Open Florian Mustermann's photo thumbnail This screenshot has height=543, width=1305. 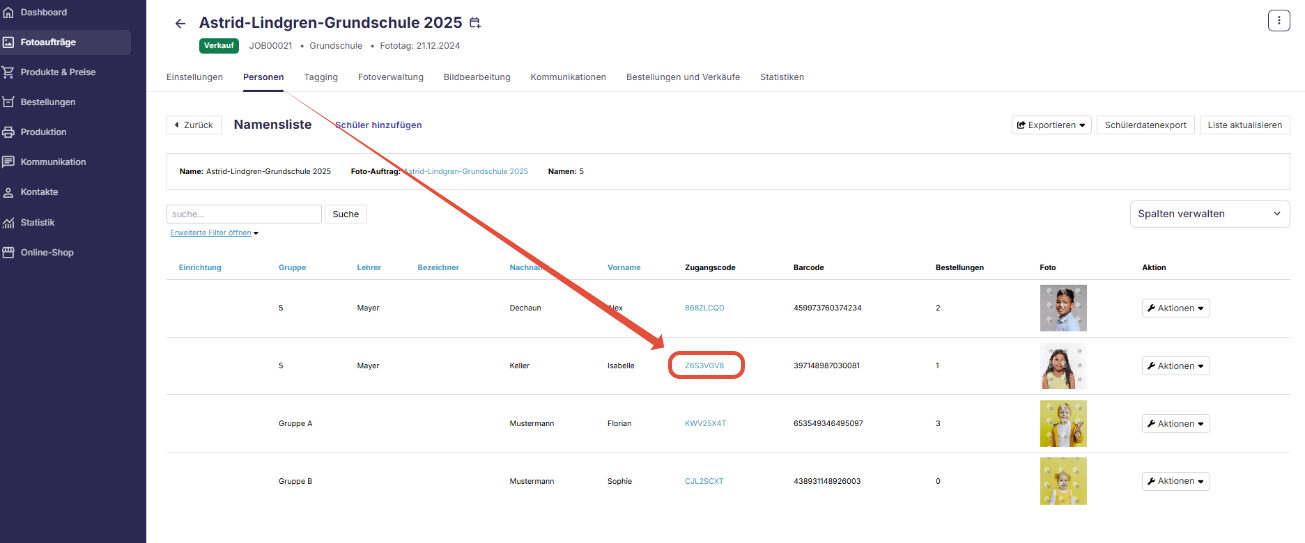click(x=1063, y=423)
